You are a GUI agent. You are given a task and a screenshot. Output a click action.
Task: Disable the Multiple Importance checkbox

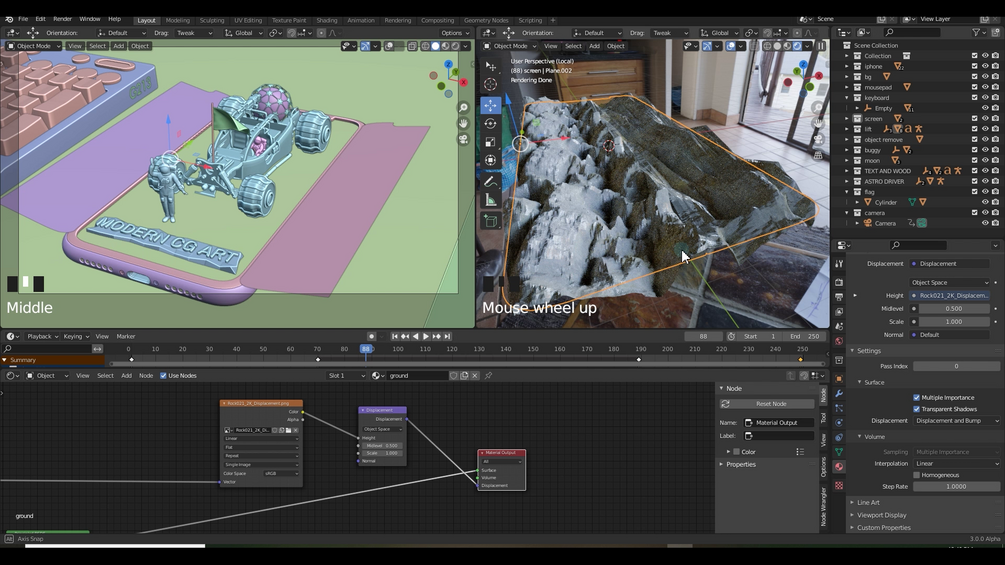coord(916,397)
